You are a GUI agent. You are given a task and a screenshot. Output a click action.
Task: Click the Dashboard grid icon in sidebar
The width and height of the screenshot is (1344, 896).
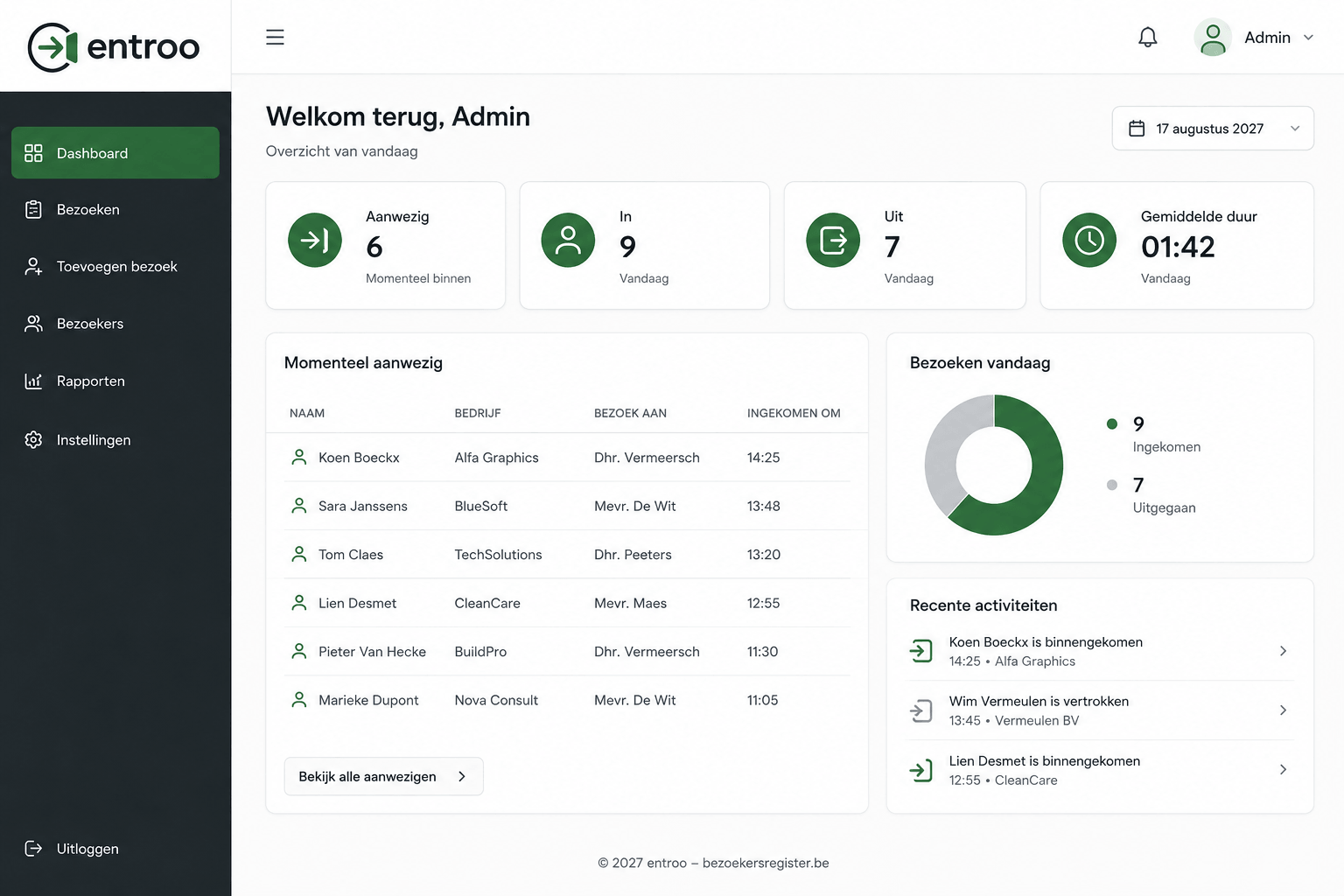[x=33, y=153]
